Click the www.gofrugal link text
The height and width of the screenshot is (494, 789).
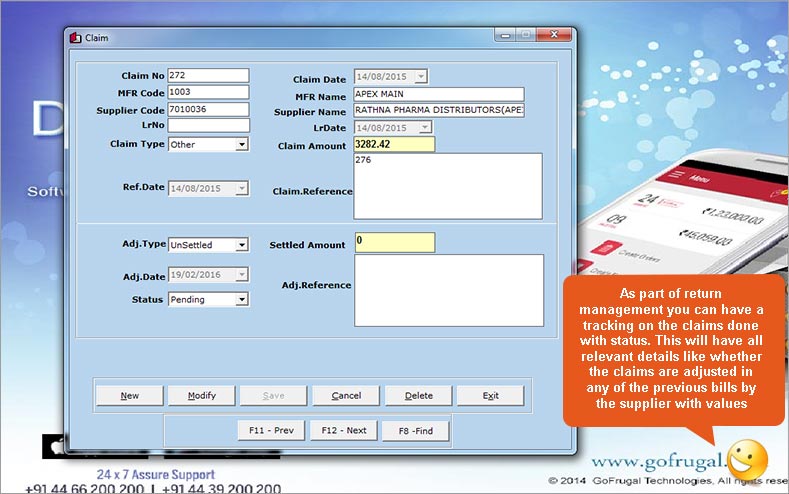pos(659,461)
